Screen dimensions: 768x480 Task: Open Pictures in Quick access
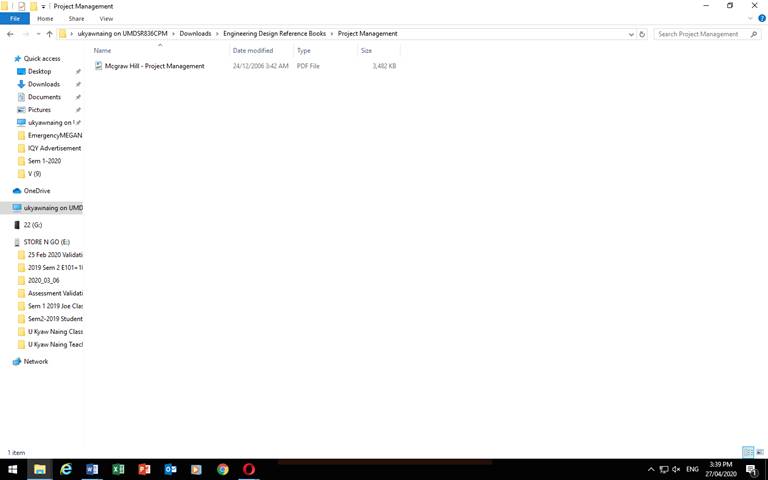pos(39,110)
